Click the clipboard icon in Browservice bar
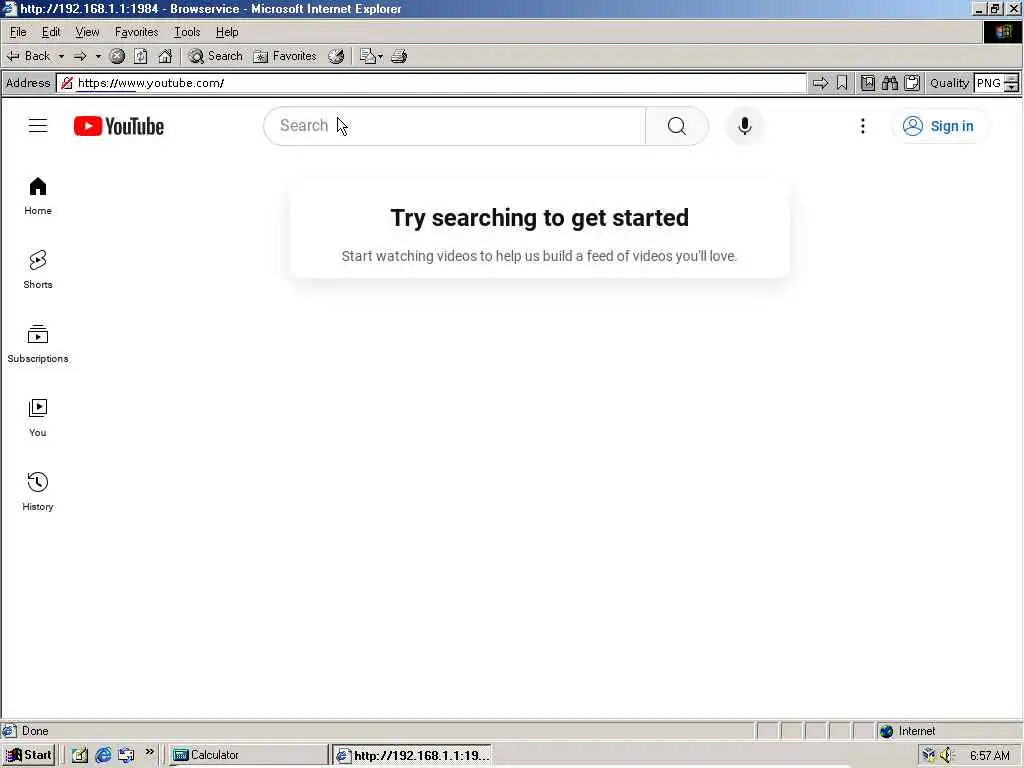Viewport: 1024px width, 768px height. (x=912, y=83)
